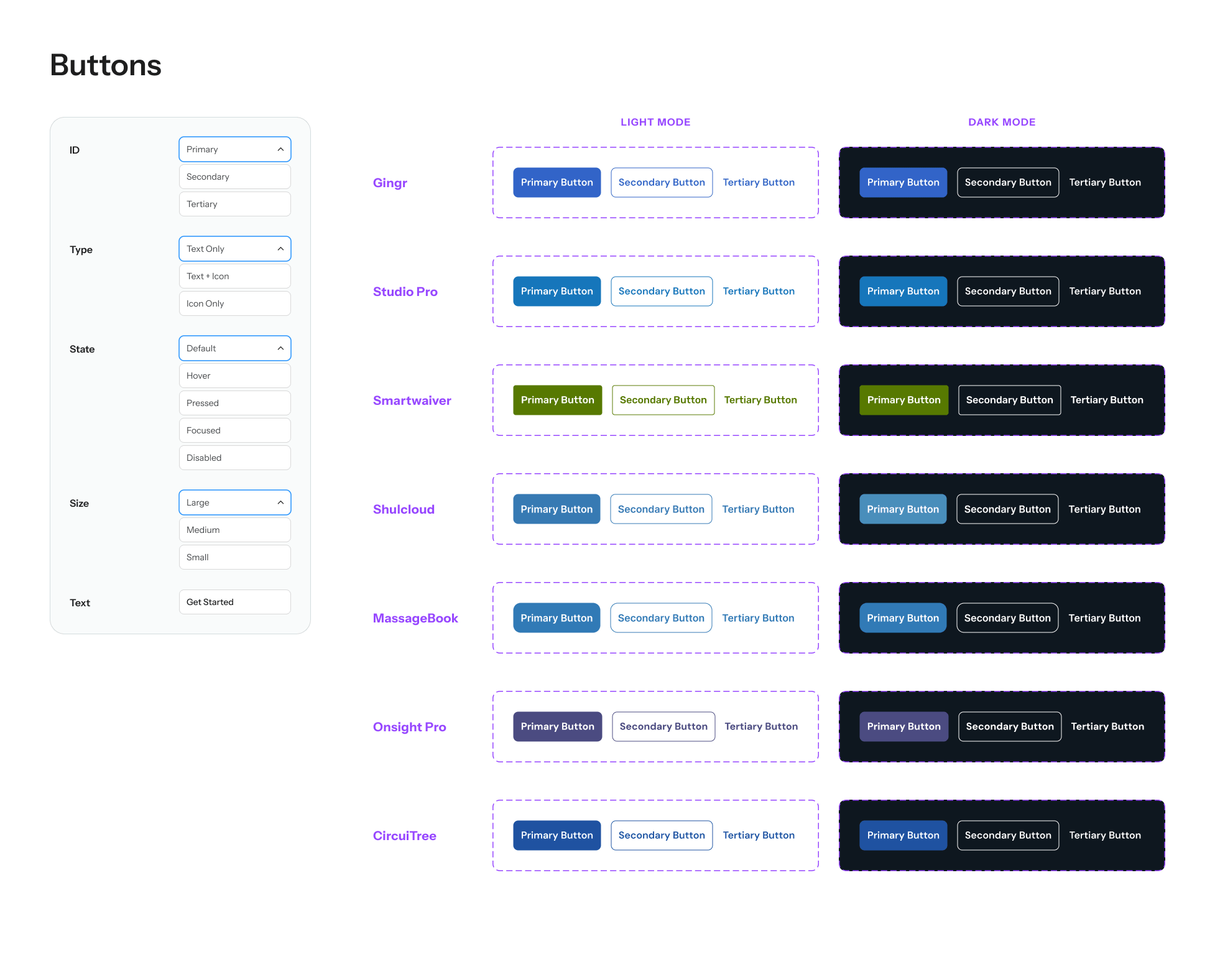Select the Disabled state option
The width and height of the screenshot is (1215, 980).
point(235,458)
